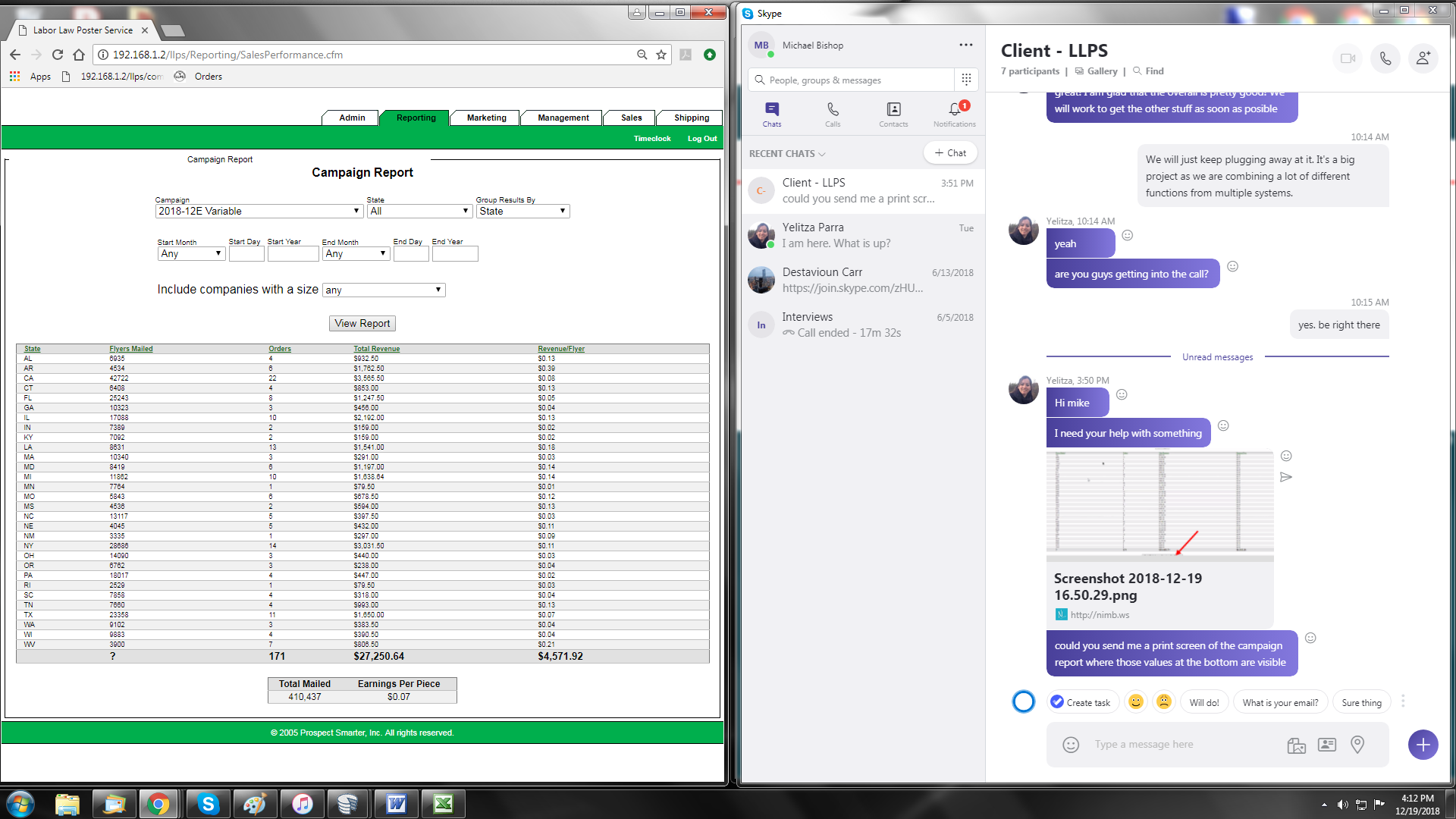Viewport: 1456px width, 819px height.
Task: Open Excel from the Windows taskbar
Action: (443, 804)
